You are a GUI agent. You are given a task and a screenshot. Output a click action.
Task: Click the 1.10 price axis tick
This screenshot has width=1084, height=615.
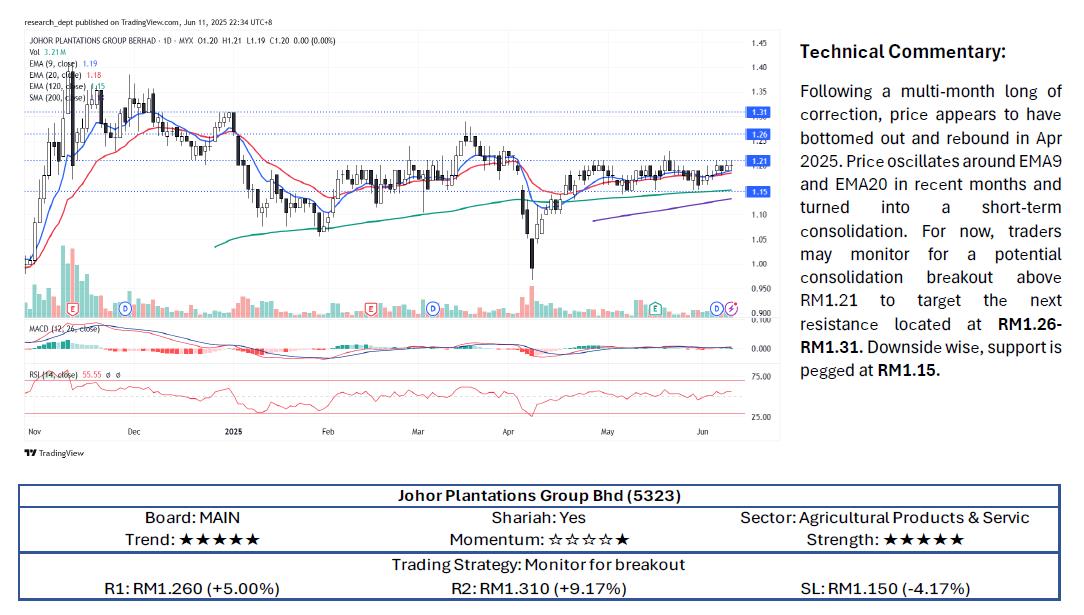759,215
